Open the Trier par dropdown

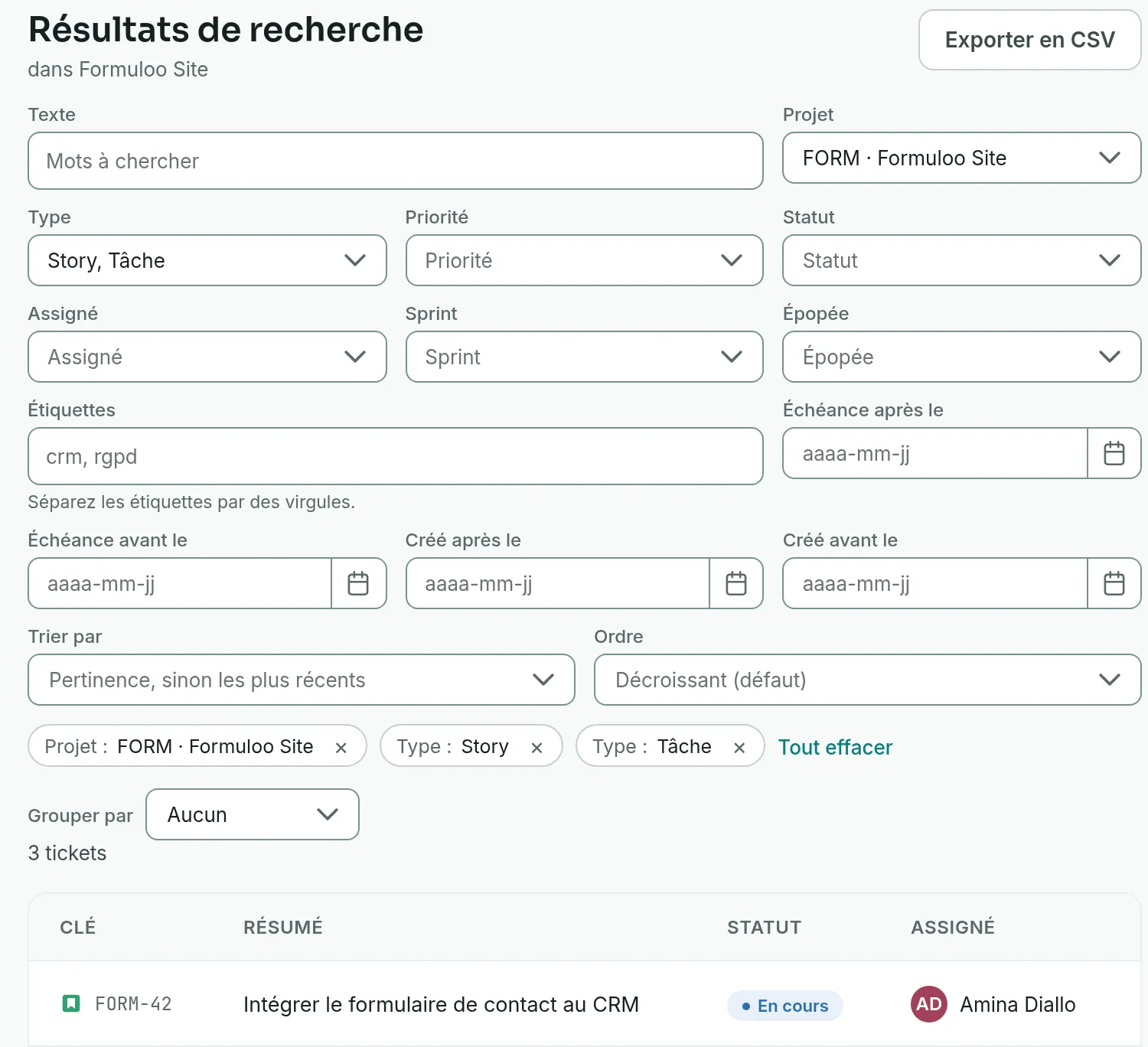(302, 680)
